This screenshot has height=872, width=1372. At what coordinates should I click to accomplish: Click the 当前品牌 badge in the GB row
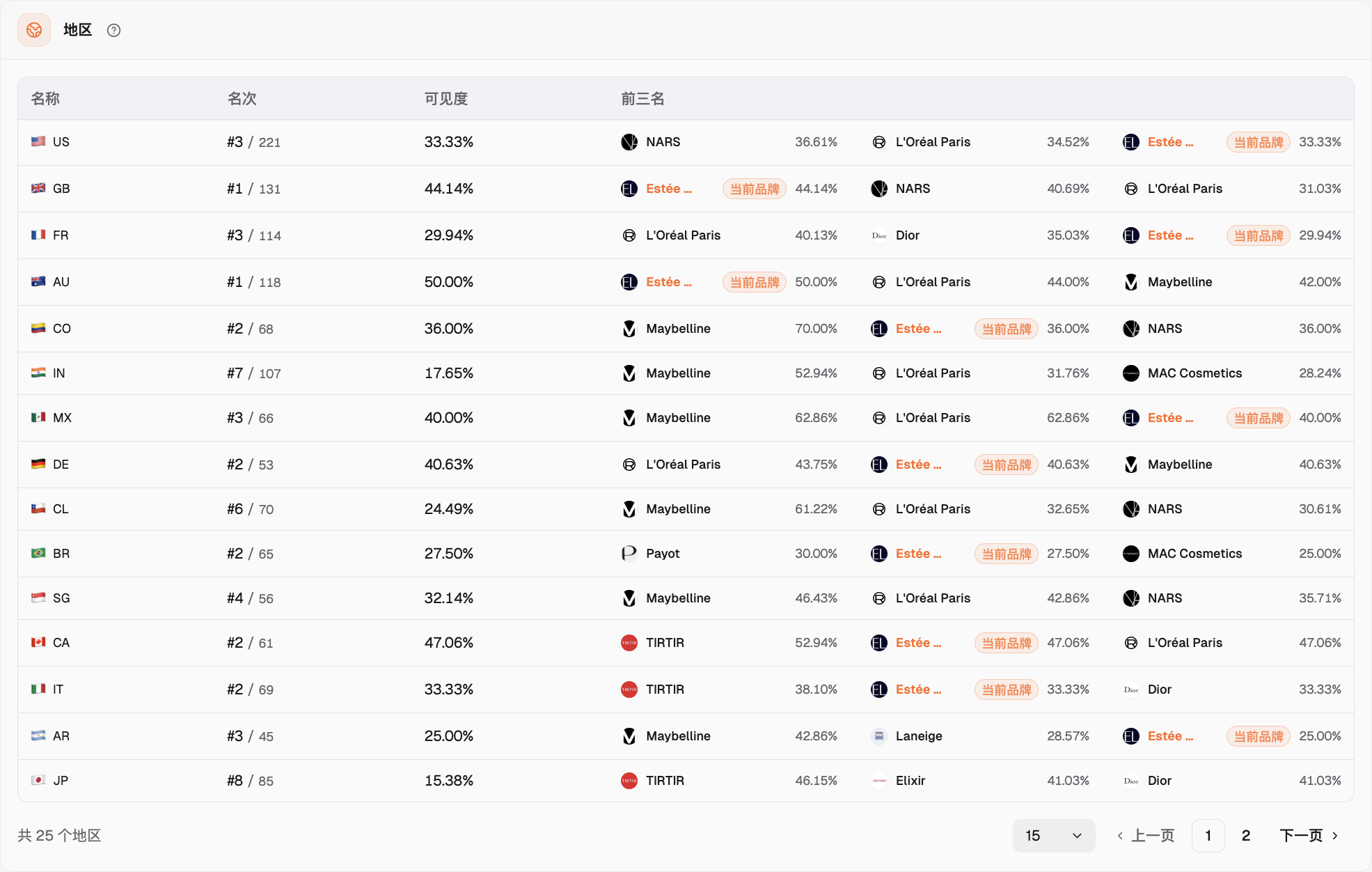point(755,189)
